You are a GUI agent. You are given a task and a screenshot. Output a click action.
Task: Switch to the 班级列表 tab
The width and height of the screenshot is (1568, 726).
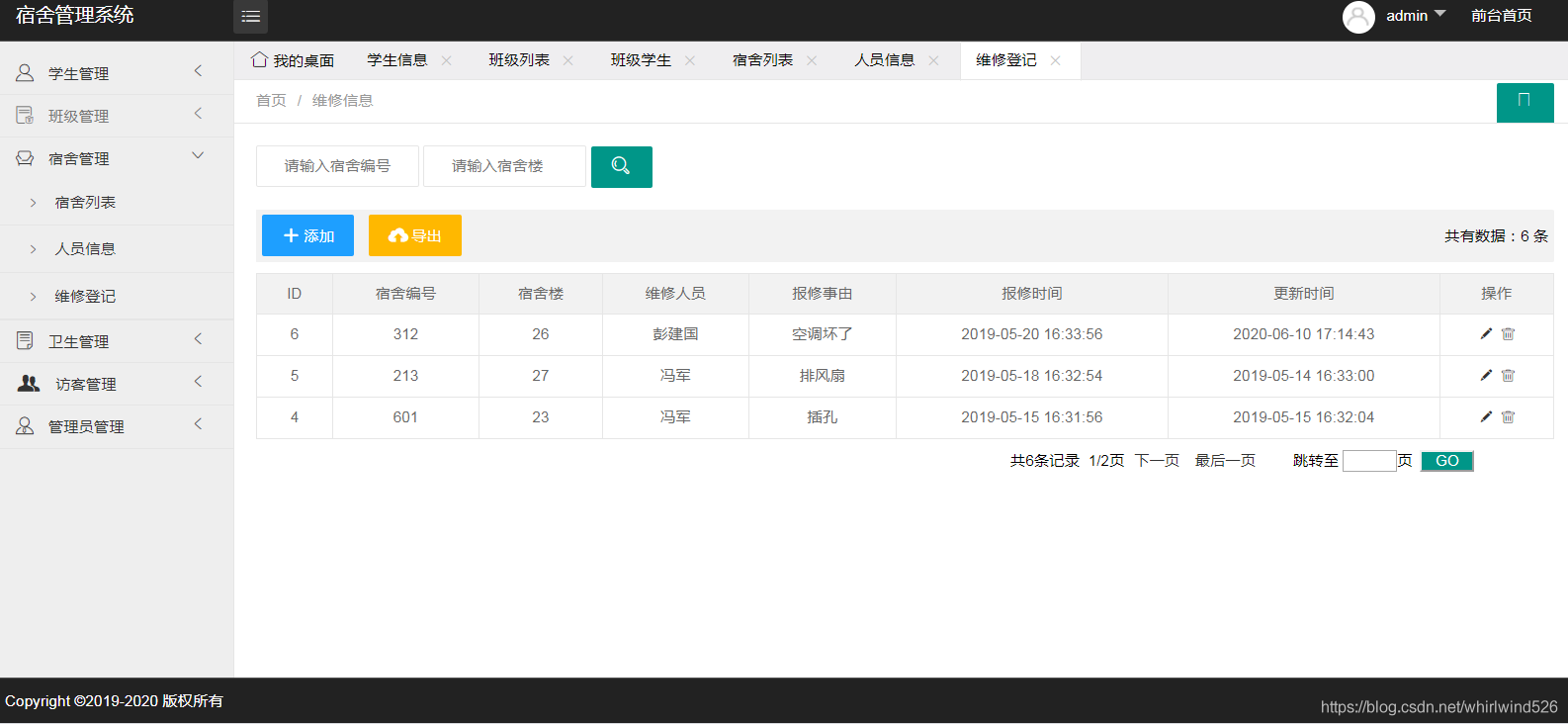point(519,60)
